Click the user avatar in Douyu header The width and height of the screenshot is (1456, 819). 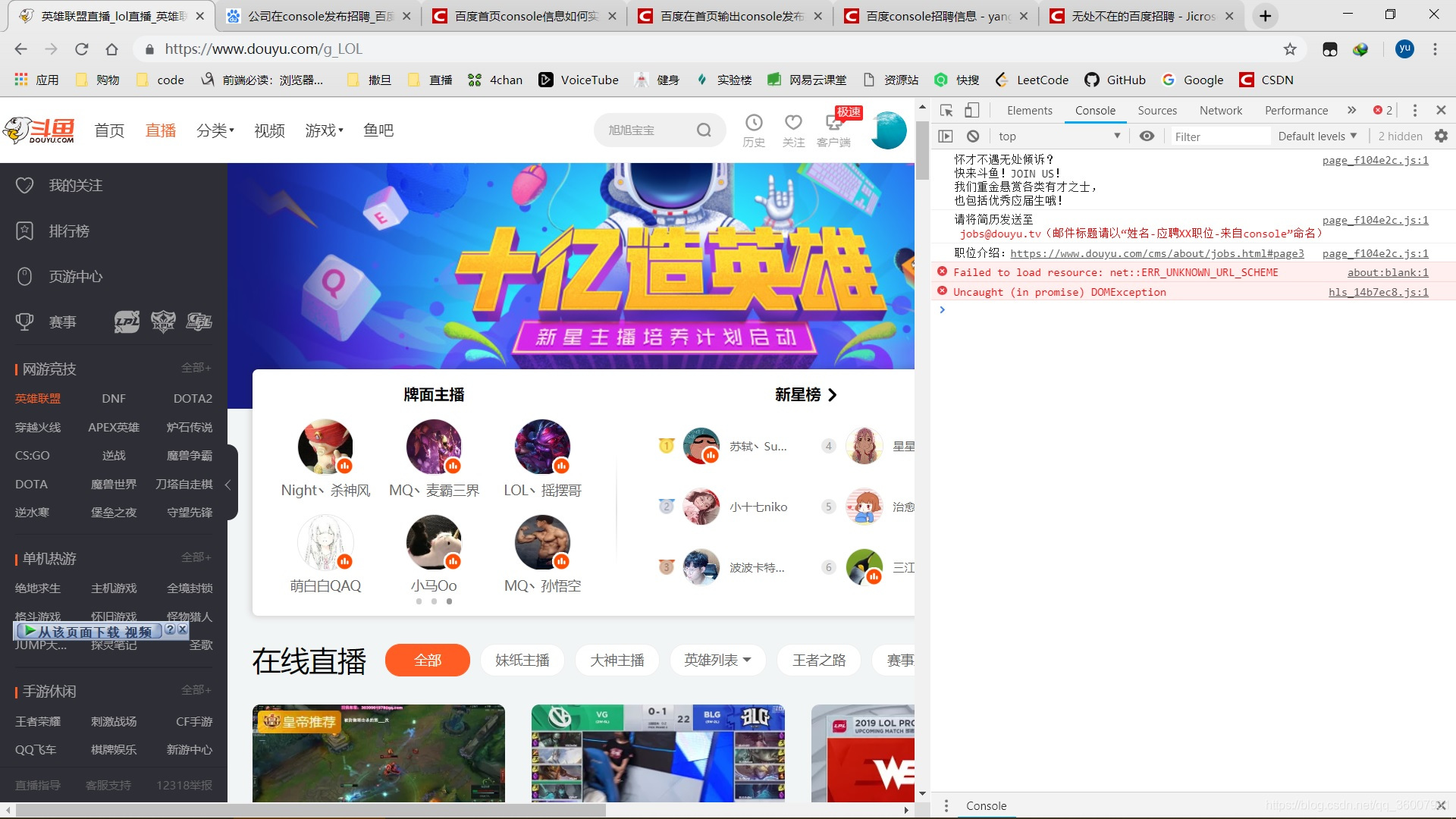click(x=888, y=130)
